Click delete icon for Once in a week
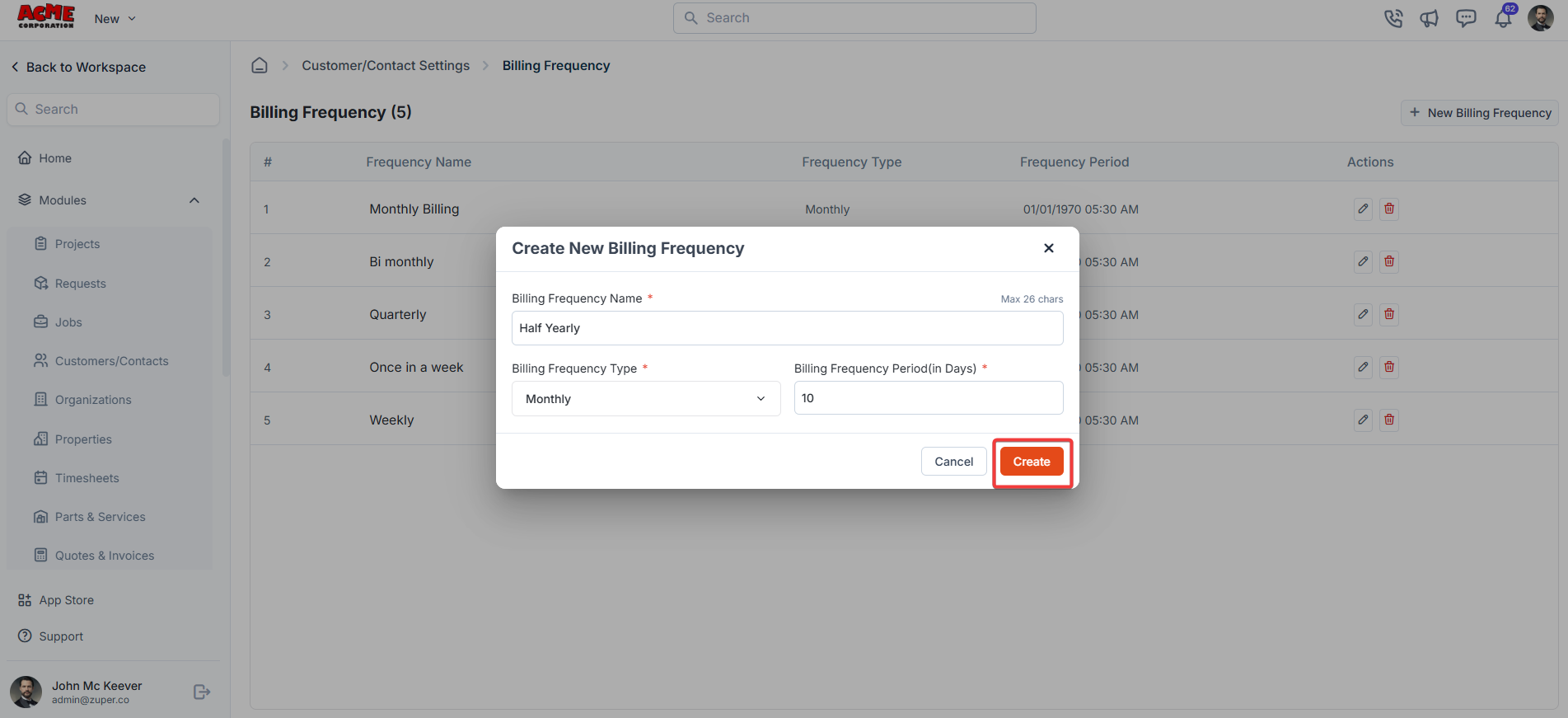This screenshot has width=1568, height=718. point(1389,367)
